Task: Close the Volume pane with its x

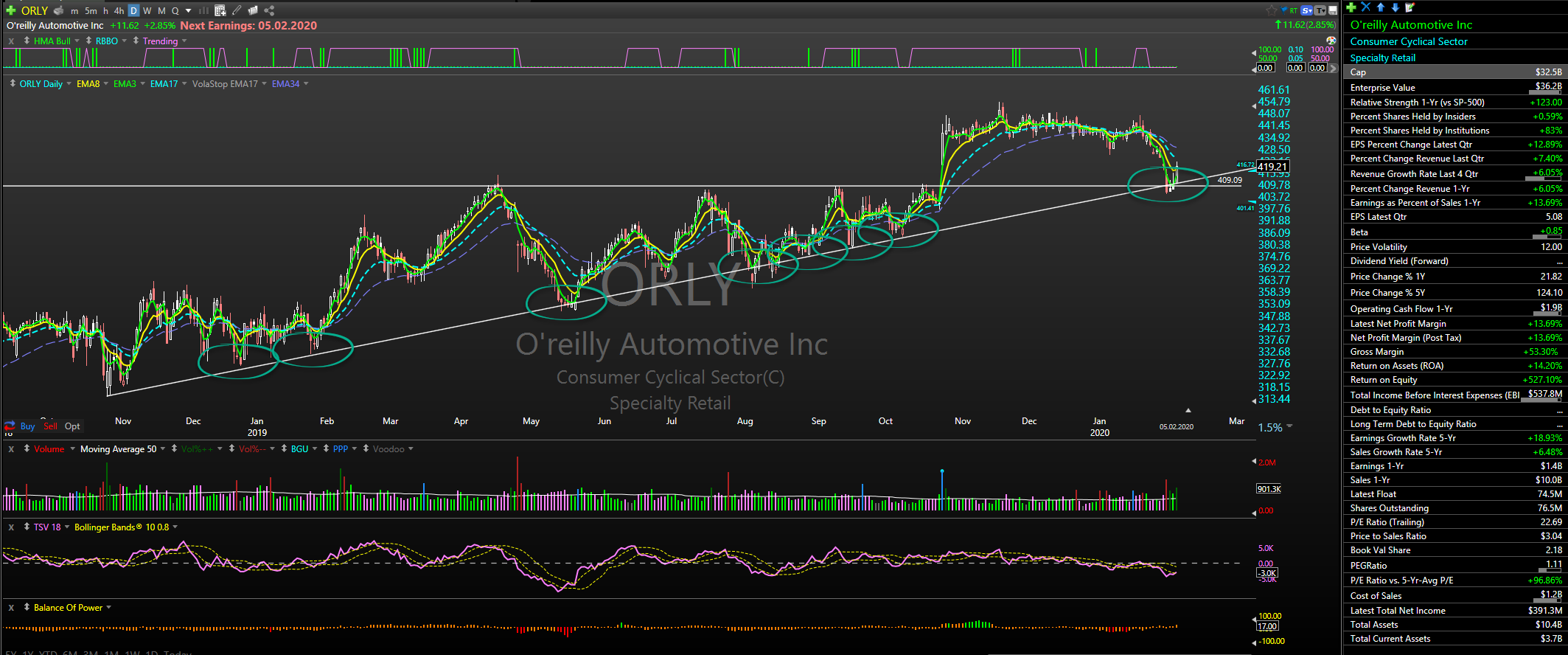Action: (x=11, y=449)
